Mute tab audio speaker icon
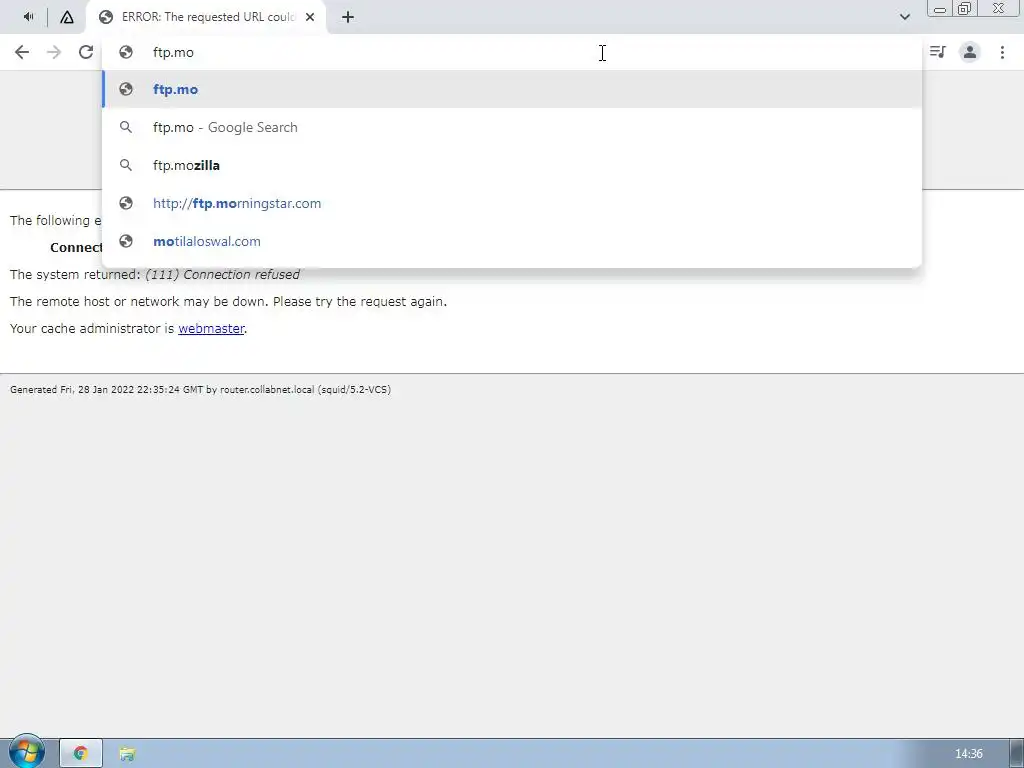Image resolution: width=1024 pixels, height=768 pixels. [29, 17]
